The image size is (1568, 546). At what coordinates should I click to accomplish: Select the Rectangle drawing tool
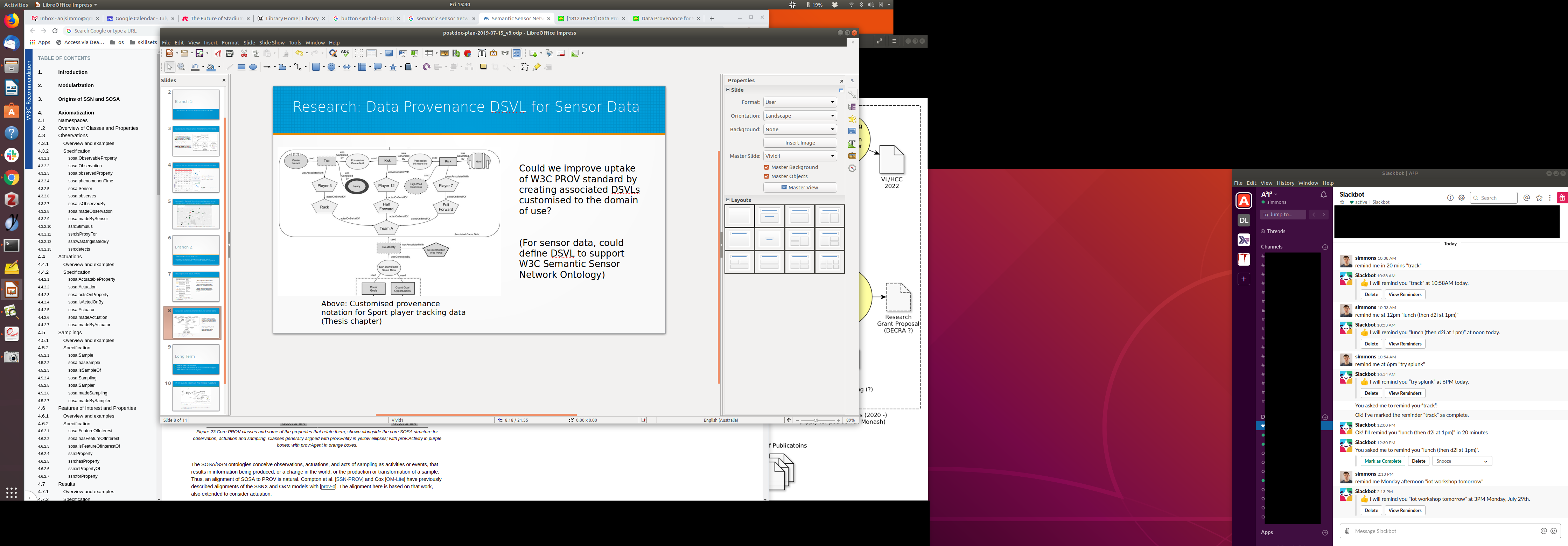(241, 67)
